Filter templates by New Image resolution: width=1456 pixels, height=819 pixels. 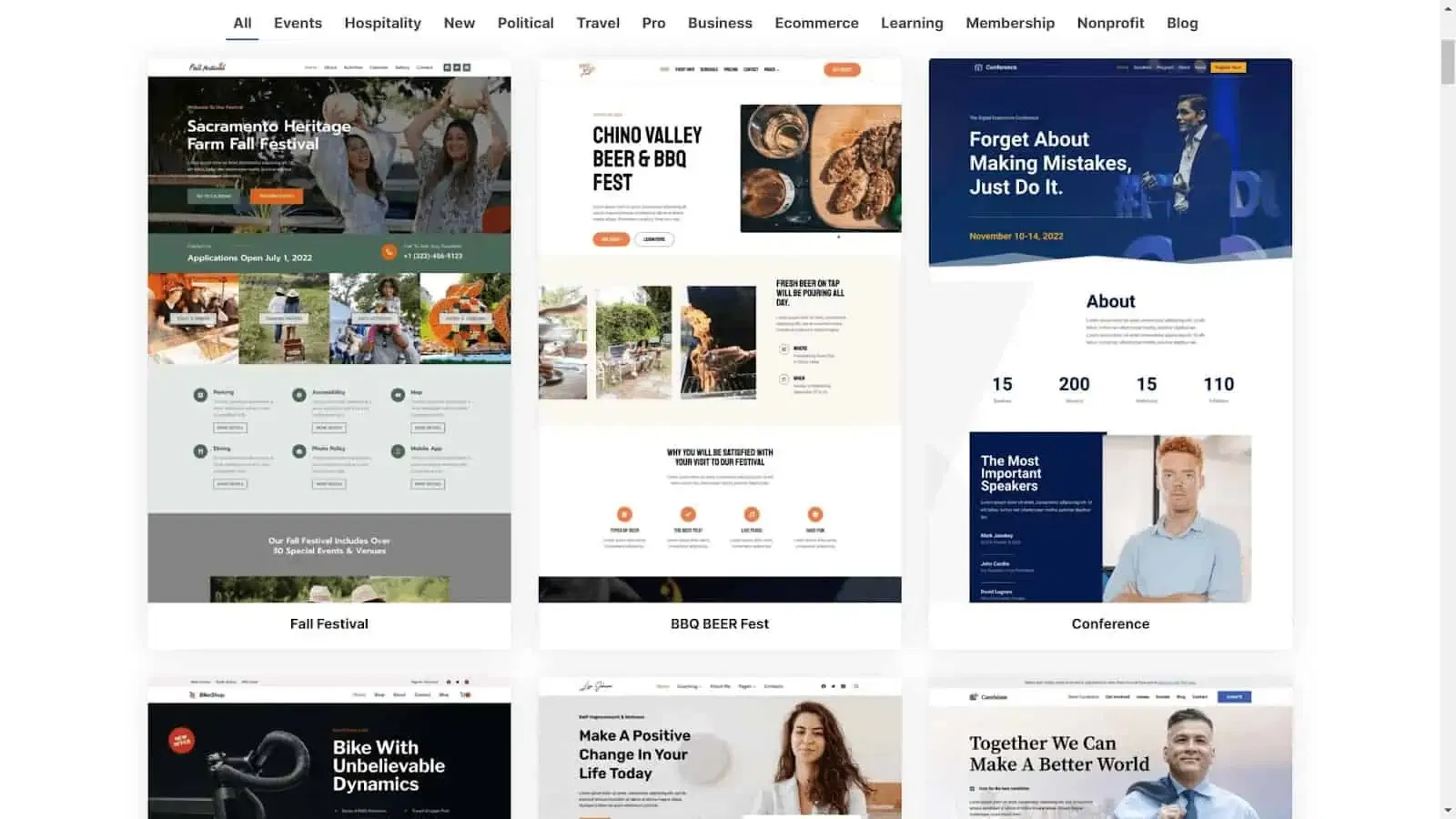tap(459, 23)
